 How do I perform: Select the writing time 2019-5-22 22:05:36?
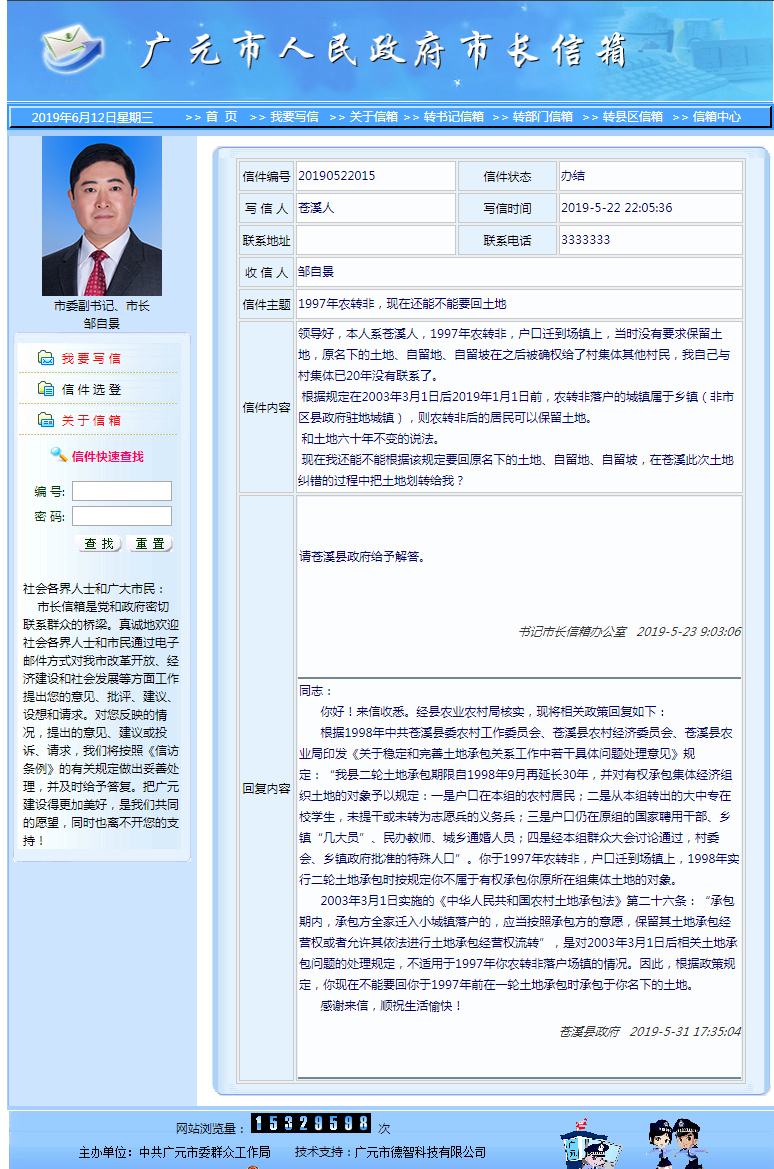coord(617,208)
